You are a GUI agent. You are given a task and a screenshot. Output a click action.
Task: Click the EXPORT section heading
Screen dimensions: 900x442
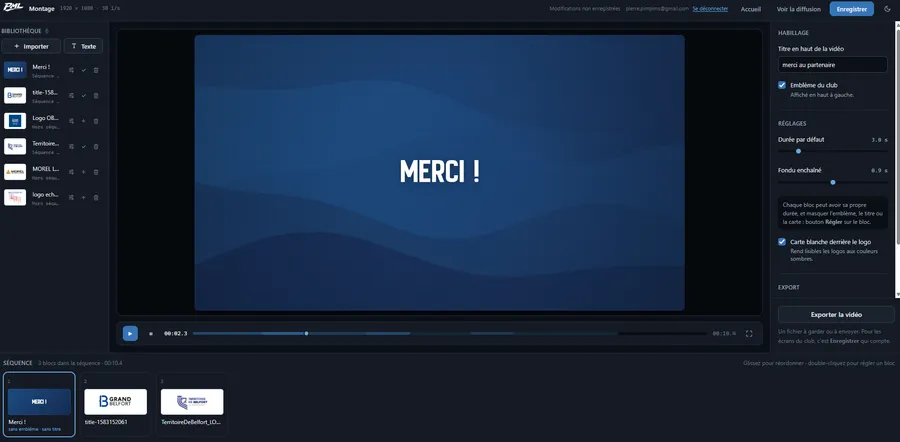pos(789,288)
